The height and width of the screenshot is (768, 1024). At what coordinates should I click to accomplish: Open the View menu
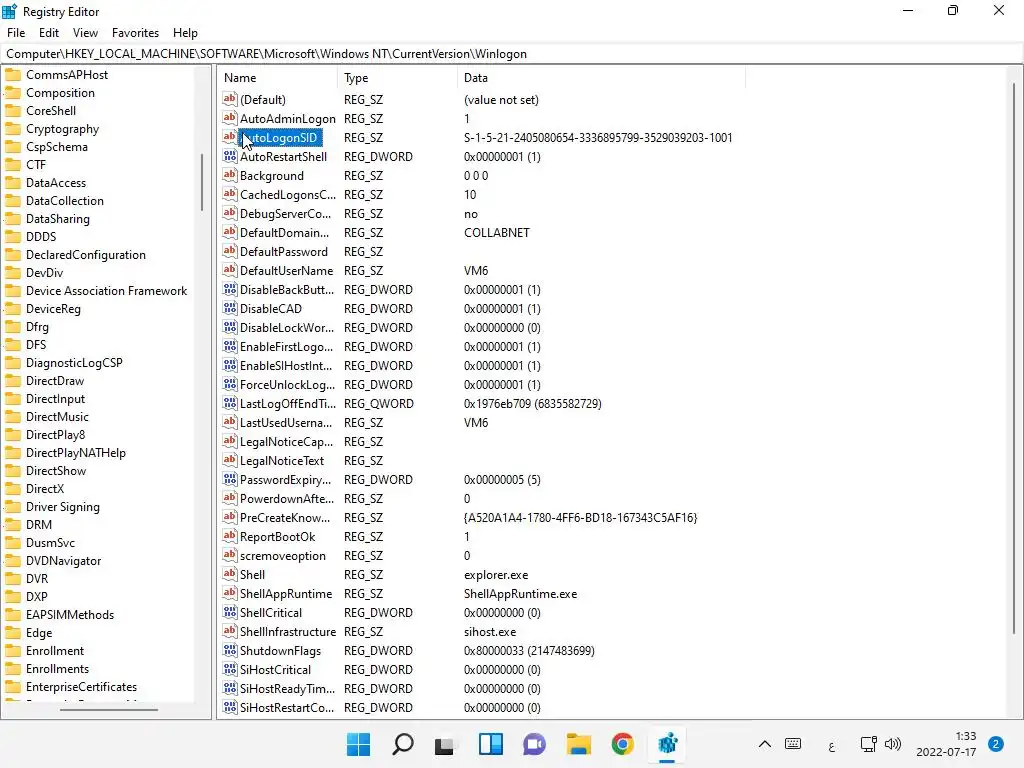point(86,33)
